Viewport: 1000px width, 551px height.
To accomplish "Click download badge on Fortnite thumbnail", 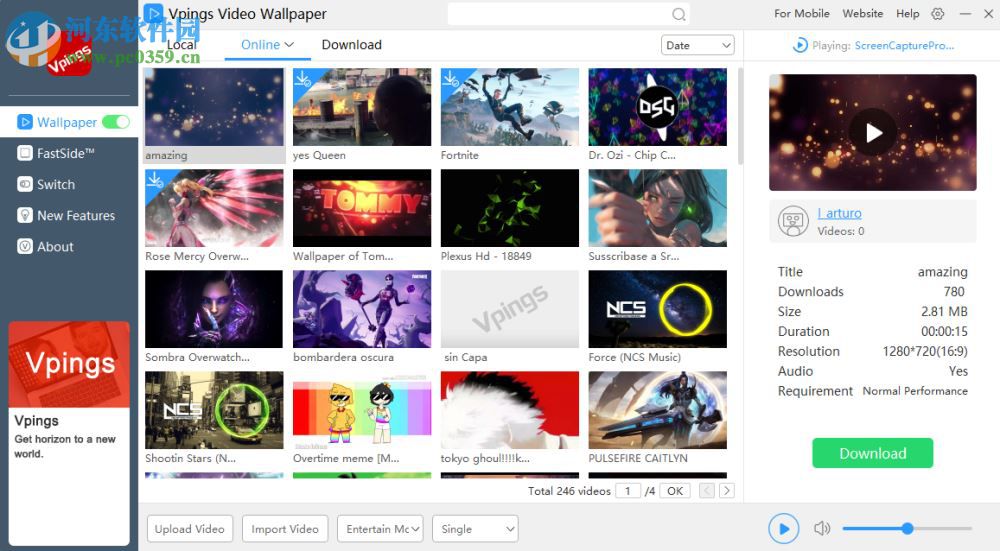I will [450, 78].
